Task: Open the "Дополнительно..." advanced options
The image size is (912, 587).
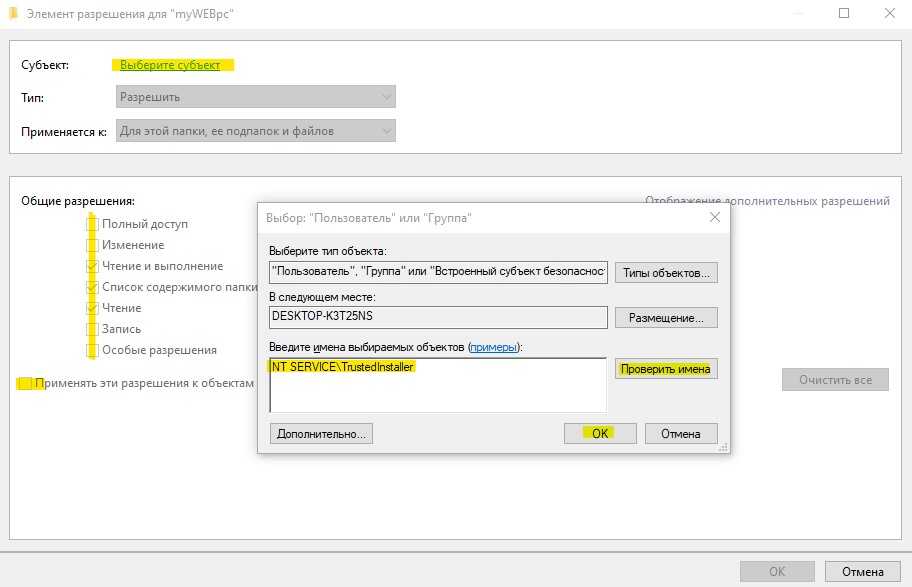Action: (x=321, y=434)
